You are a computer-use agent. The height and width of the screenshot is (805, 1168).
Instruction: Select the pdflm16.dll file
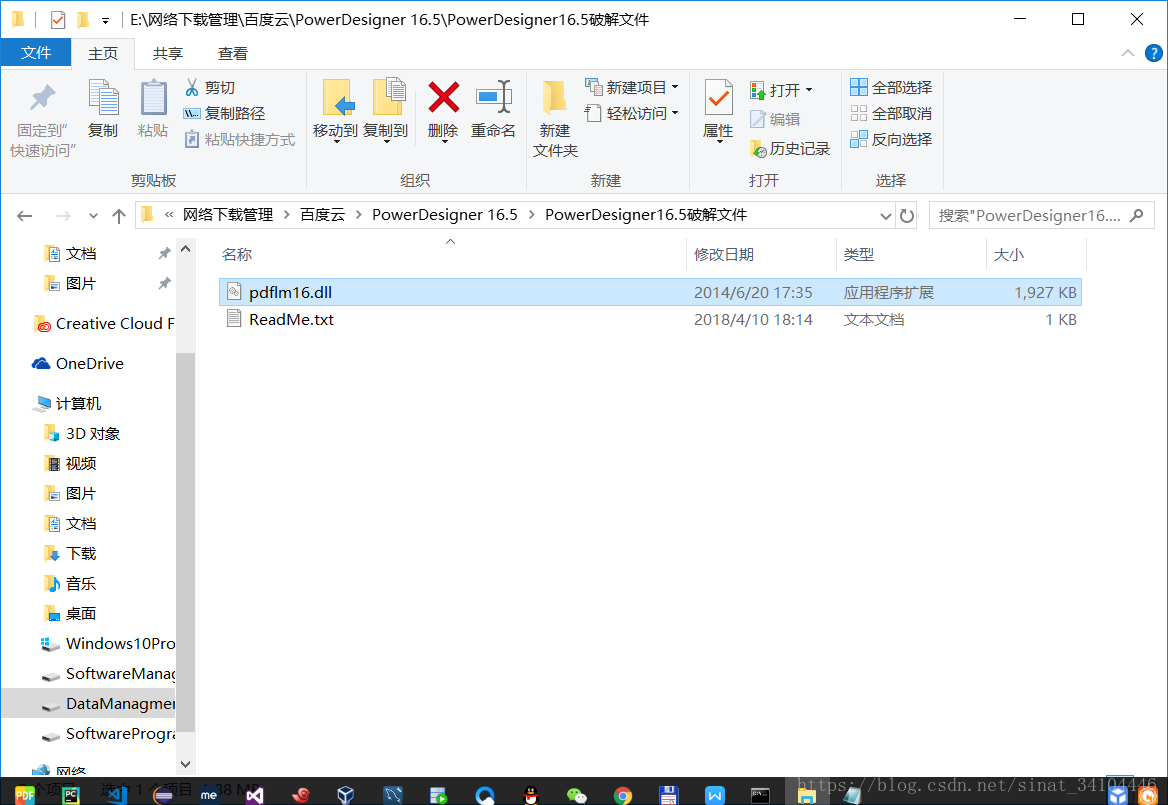click(x=650, y=293)
